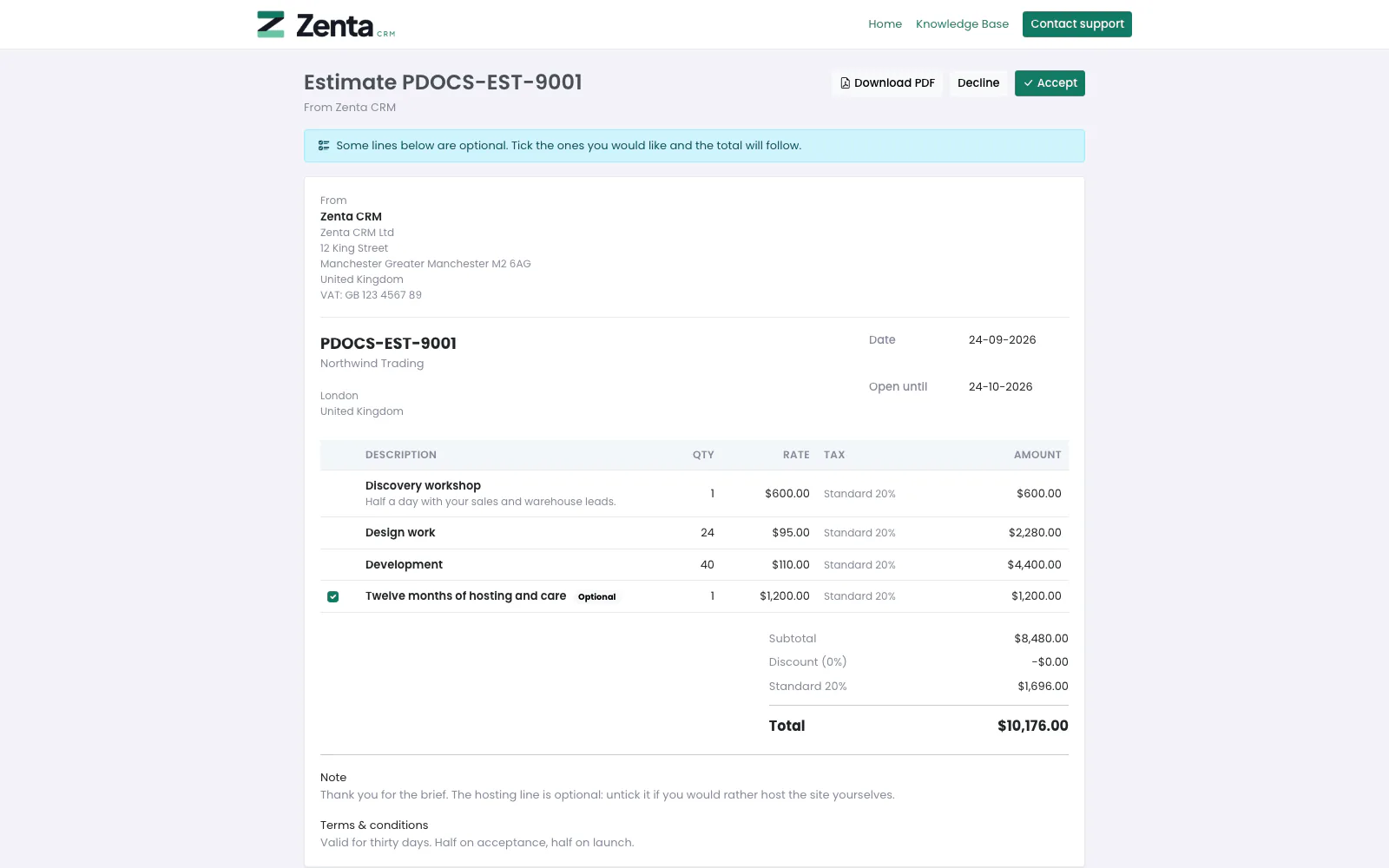The image size is (1389, 868).
Task: Click the tax total $1,696.00
Action: click(x=1043, y=687)
